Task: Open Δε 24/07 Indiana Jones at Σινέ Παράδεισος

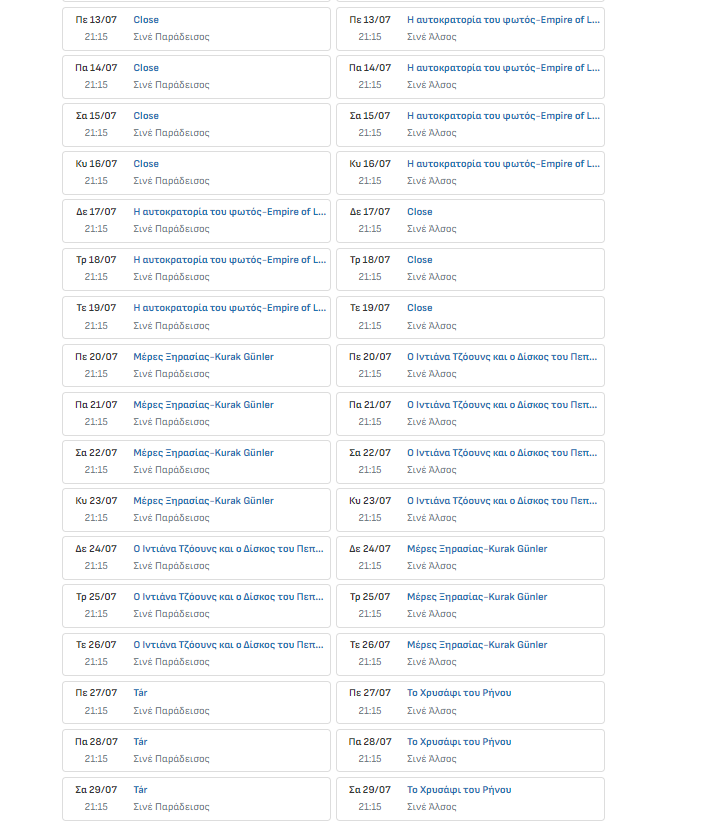Action: pos(229,549)
